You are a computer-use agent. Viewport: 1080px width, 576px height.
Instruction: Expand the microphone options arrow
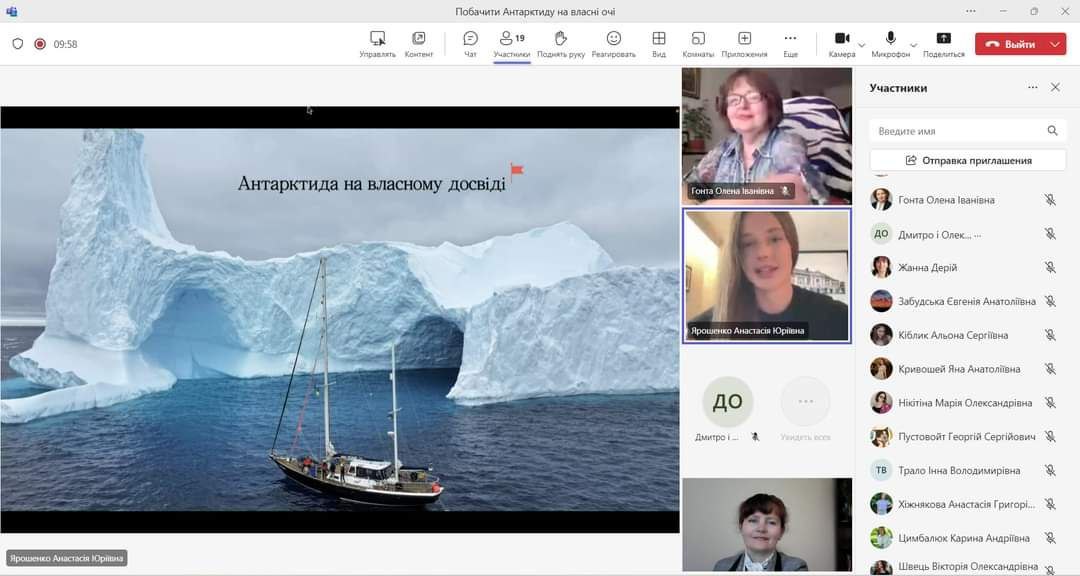(x=913, y=45)
